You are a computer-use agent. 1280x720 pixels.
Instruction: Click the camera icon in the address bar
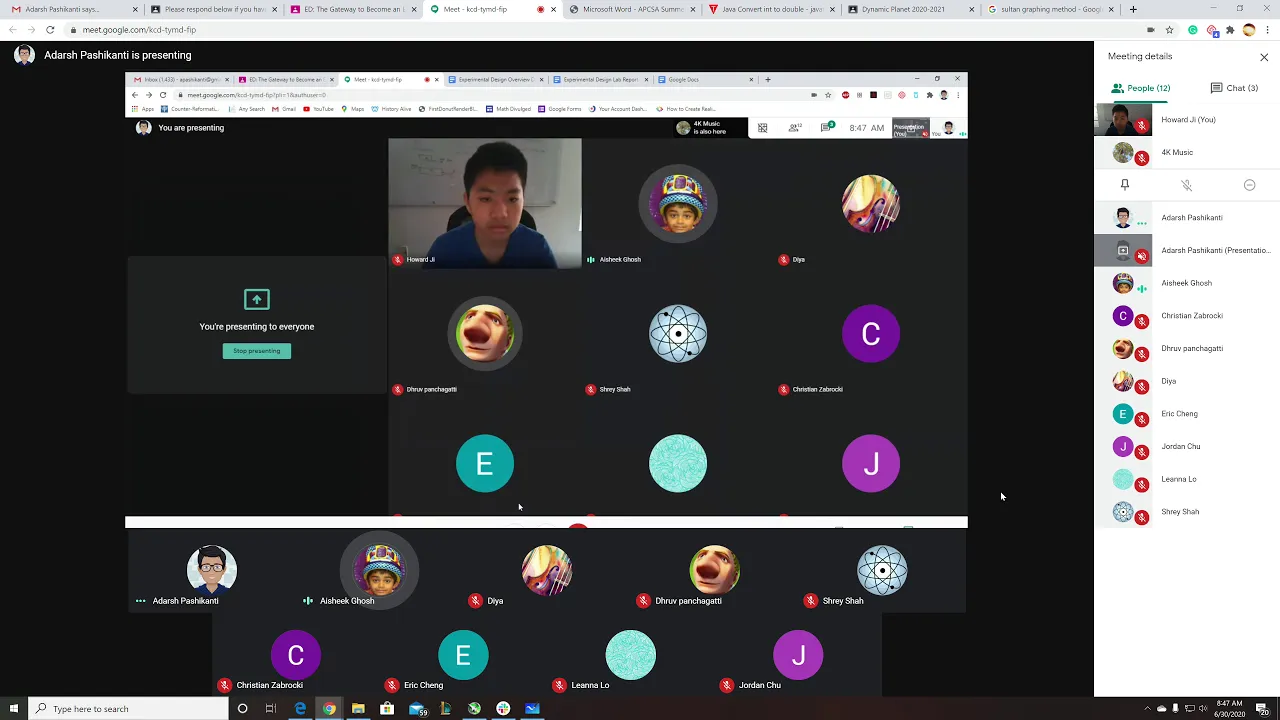click(1150, 30)
